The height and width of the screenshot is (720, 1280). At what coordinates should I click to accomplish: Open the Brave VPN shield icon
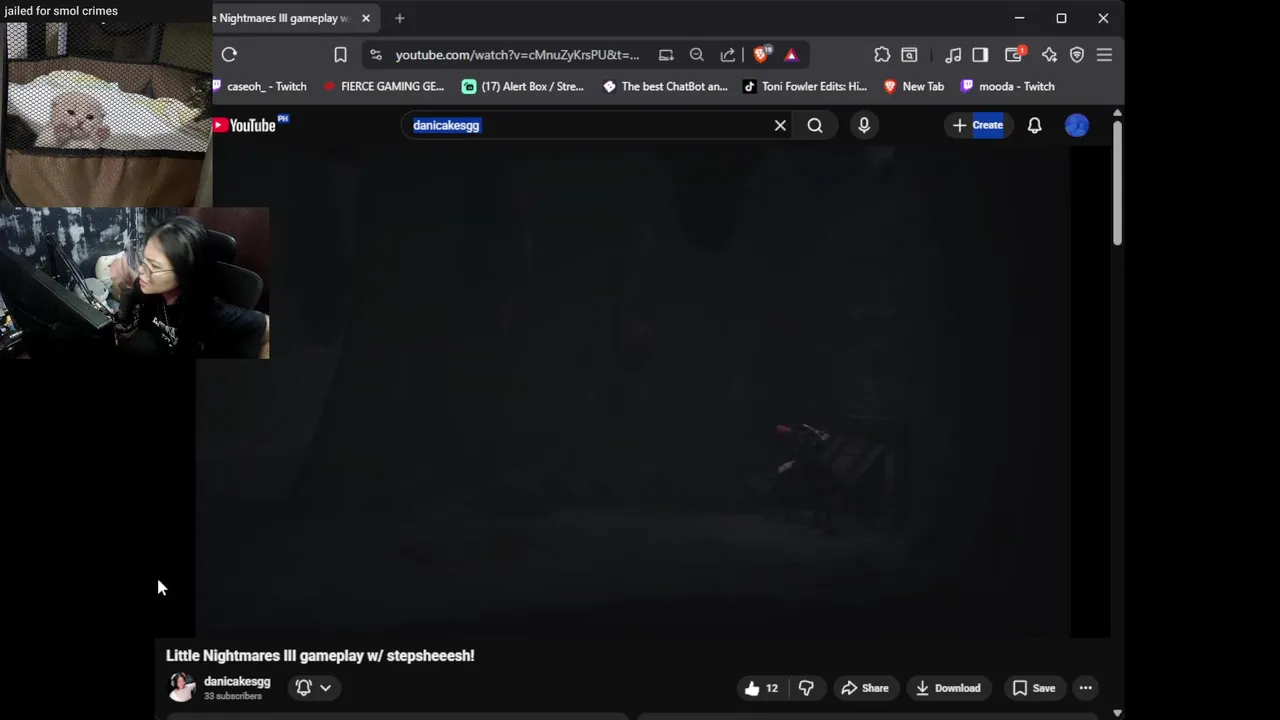click(1077, 55)
